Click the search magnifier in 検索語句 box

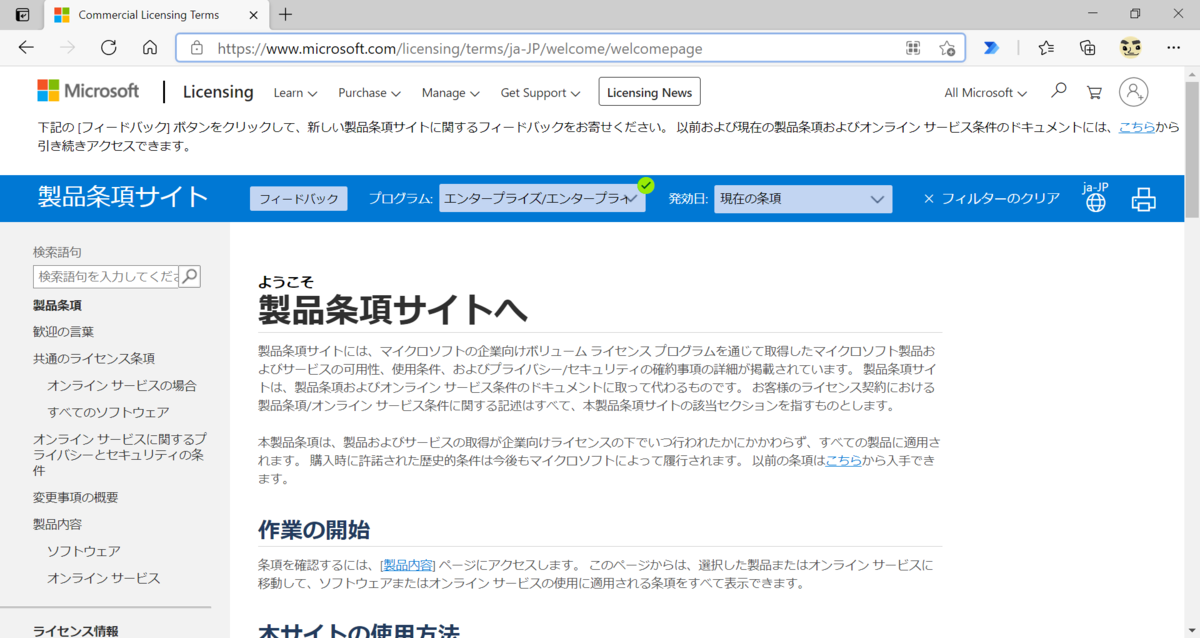pos(189,276)
